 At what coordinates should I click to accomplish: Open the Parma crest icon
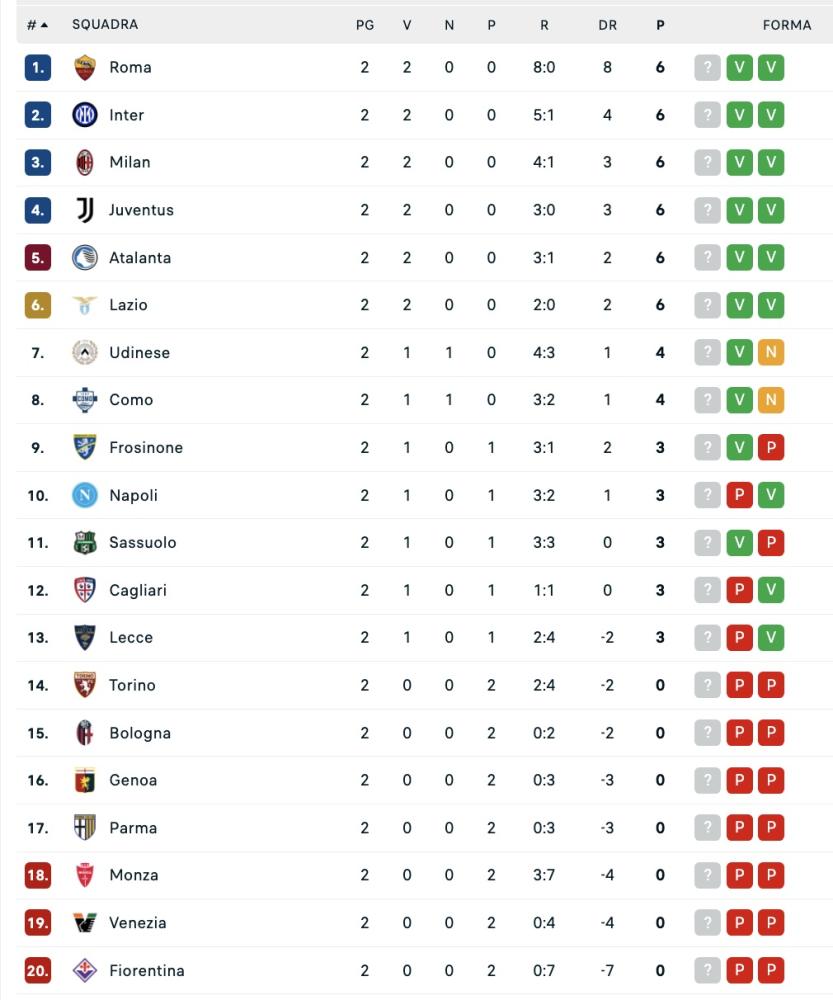click(x=85, y=827)
